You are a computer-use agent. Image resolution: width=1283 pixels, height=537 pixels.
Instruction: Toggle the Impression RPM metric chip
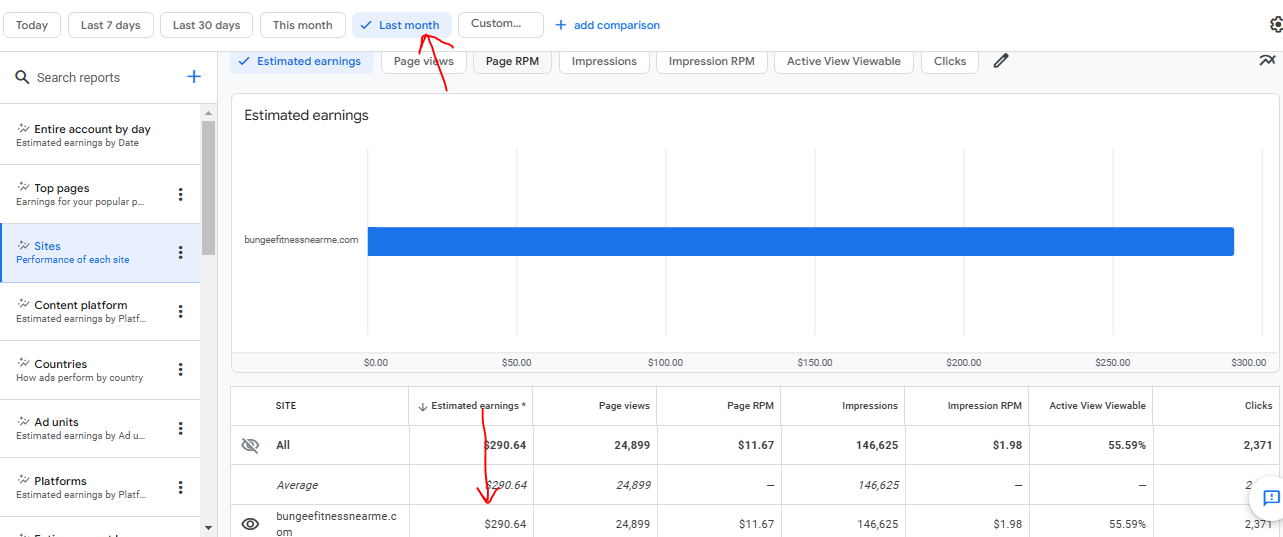(711, 61)
